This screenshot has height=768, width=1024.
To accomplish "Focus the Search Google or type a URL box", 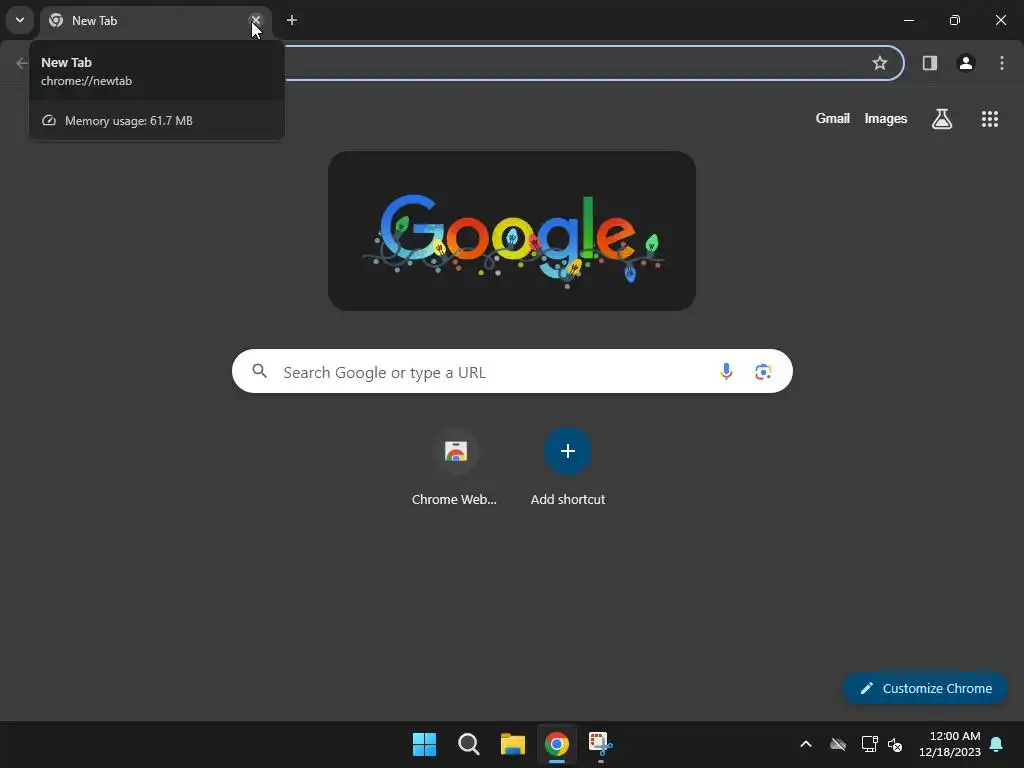I will [512, 371].
